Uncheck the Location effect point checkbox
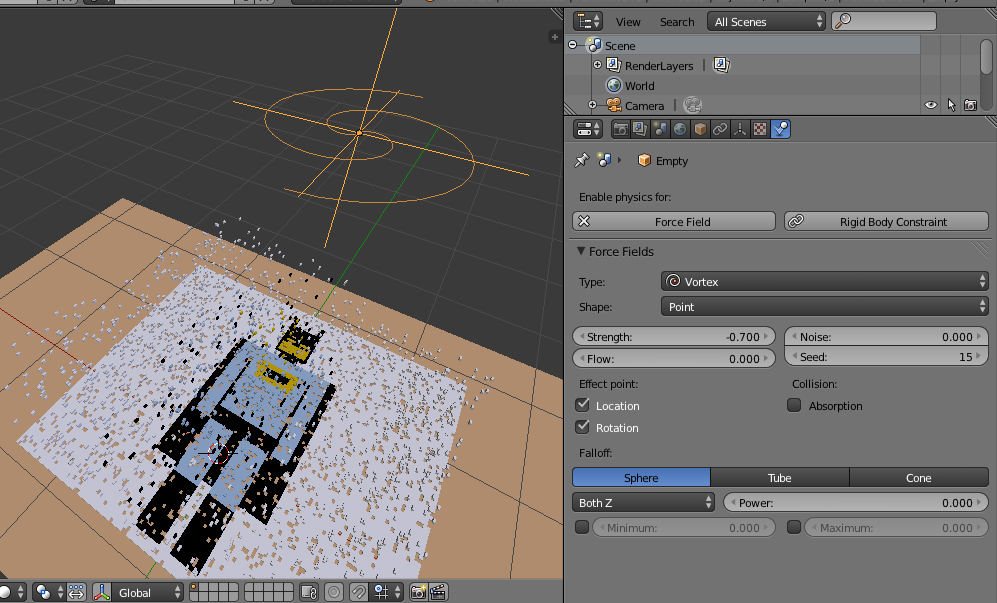997x603 pixels. coord(582,405)
